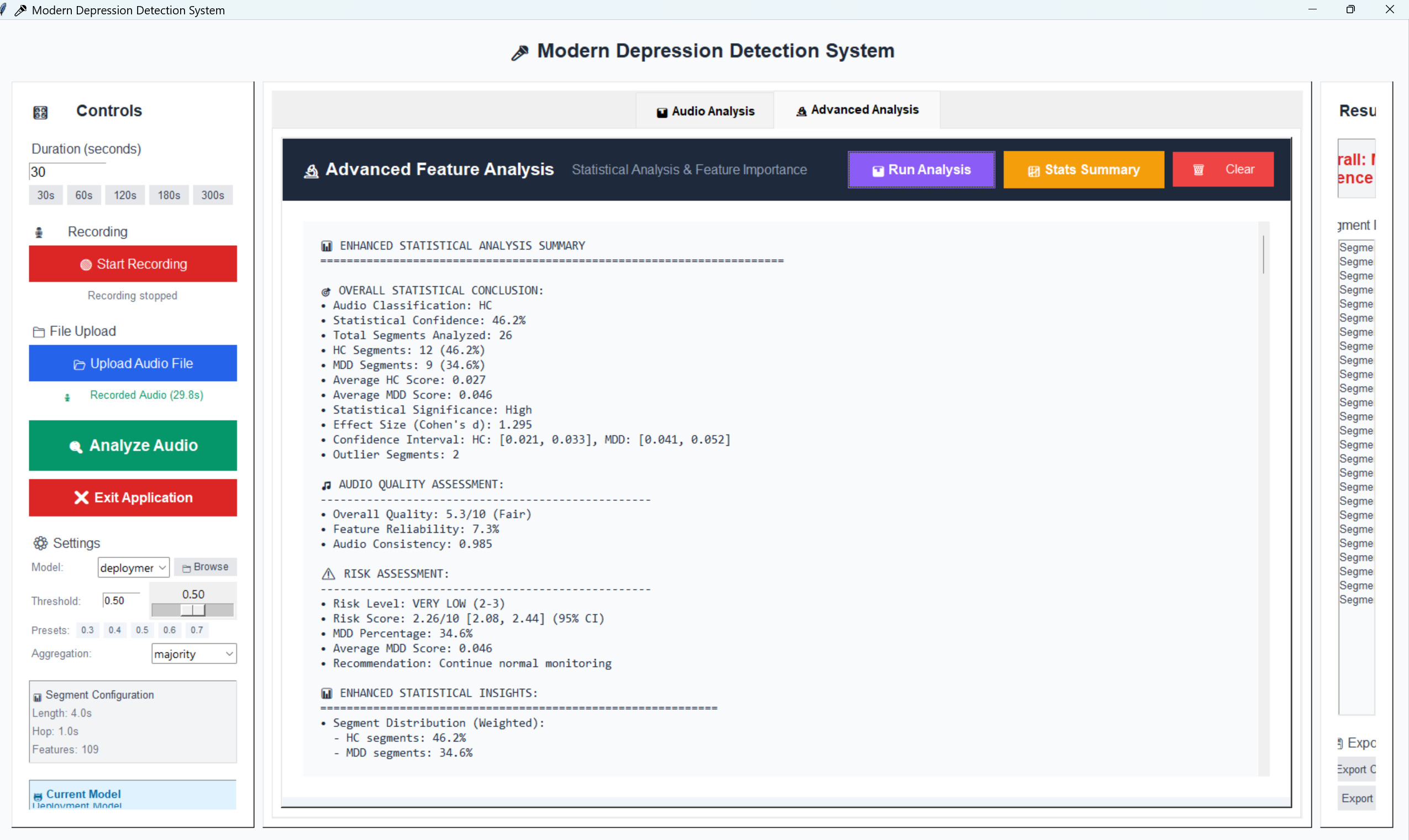Expand the Aggregation majority dropdown
The height and width of the screenshot is (840, 1409).
194,654
